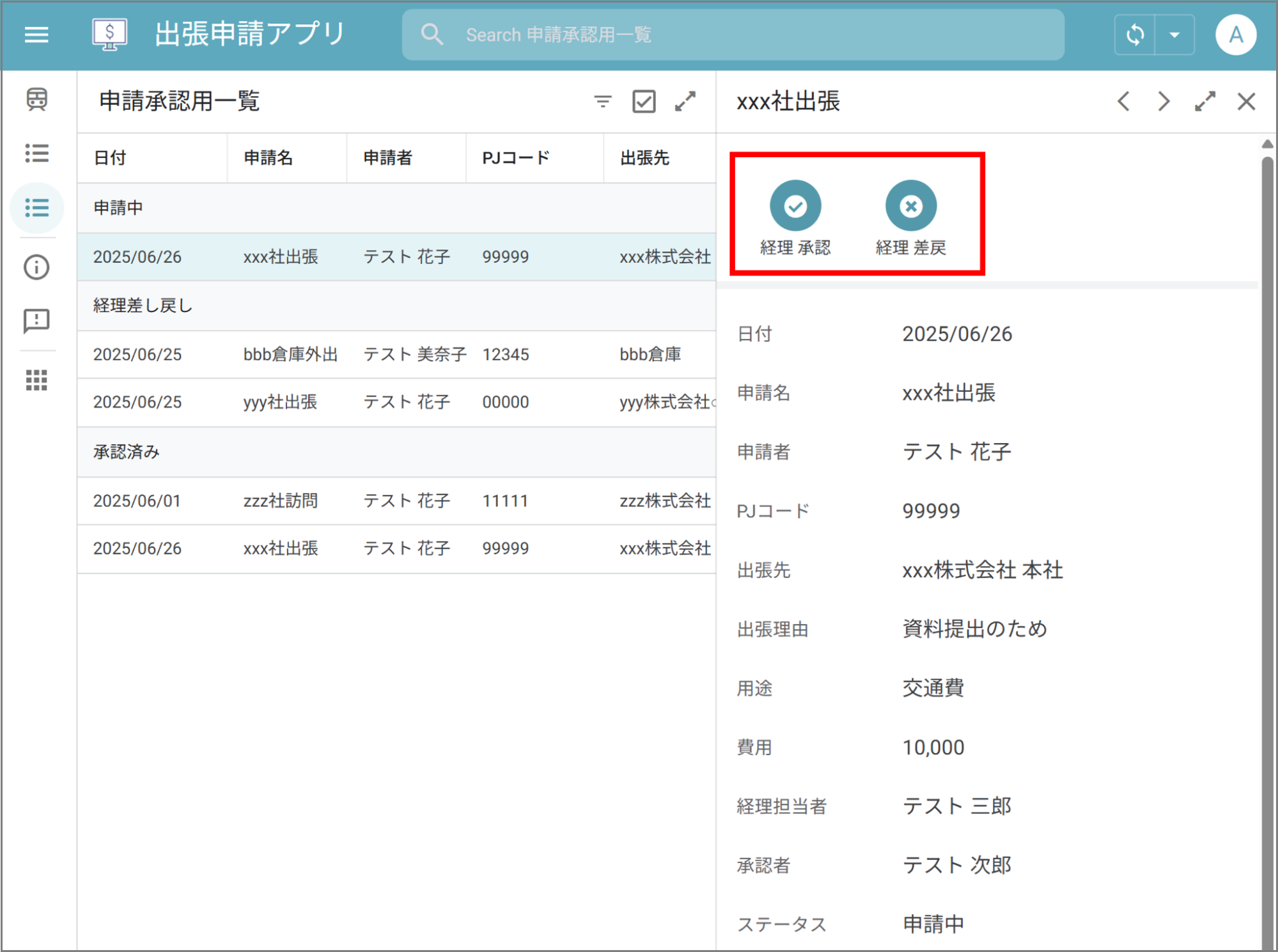Approve with 経理 承認 button
1278x952 pixels.
pyautogui.click(x=795, y=218)
